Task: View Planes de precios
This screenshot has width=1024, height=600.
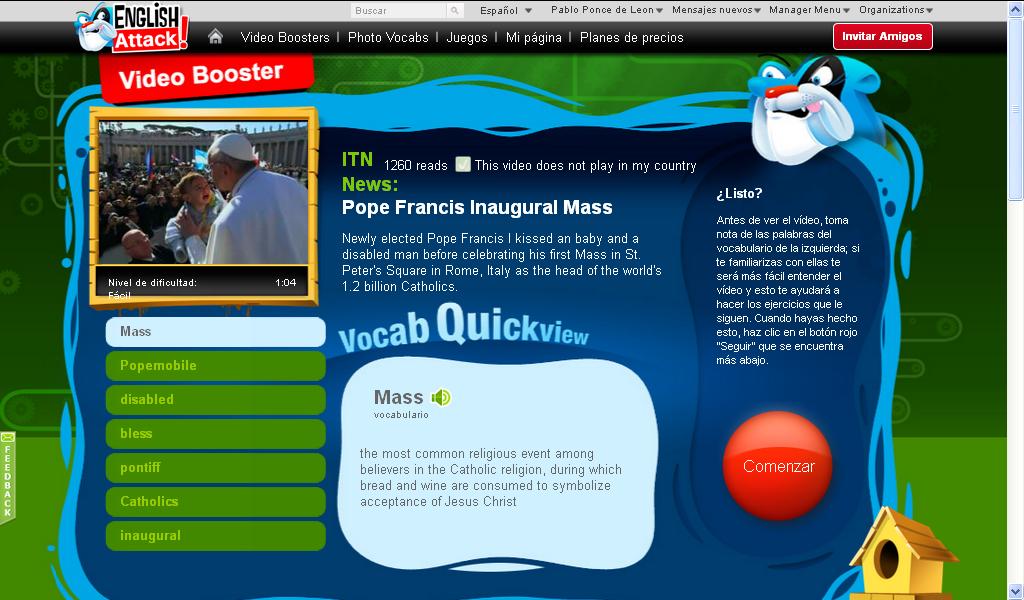Action: tap(632, 38)
